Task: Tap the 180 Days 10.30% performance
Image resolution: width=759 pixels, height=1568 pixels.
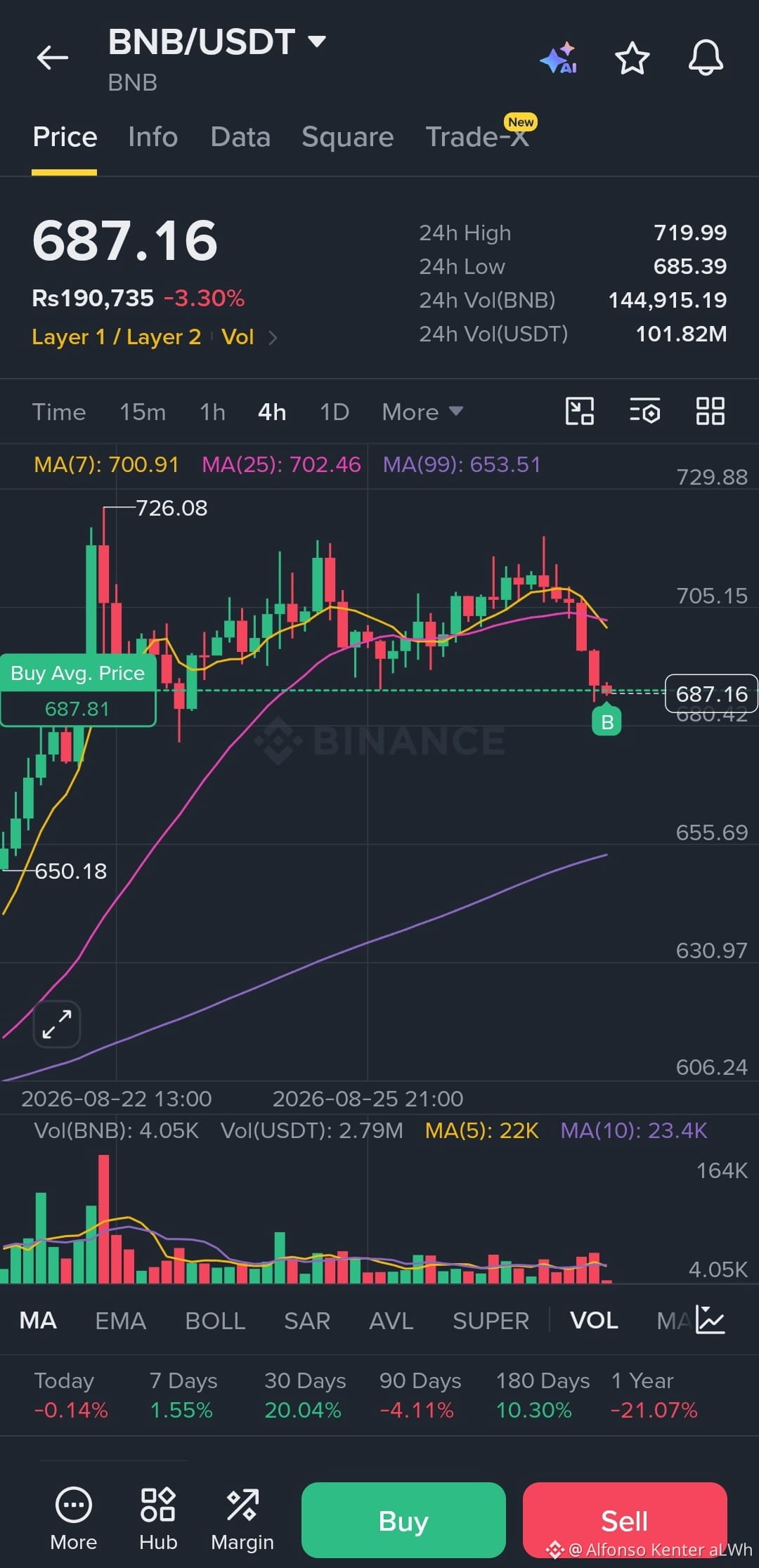Action: (543, 1395)
